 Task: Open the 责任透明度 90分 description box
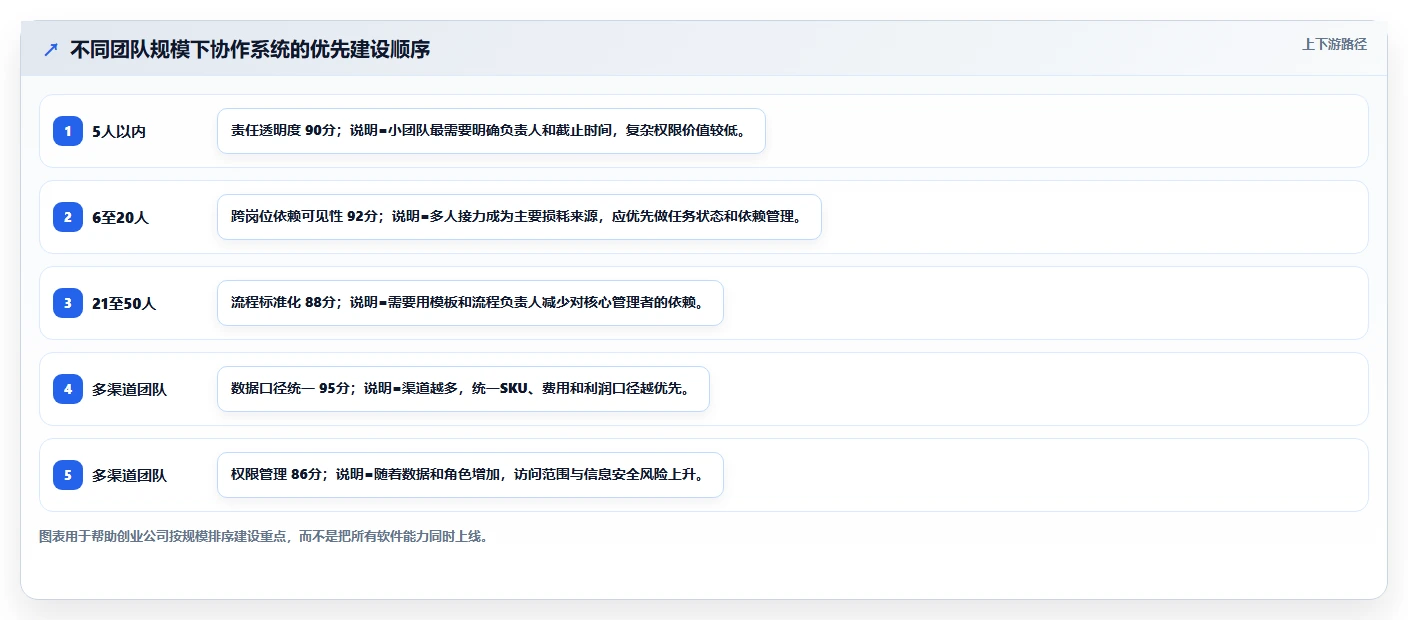coord(491,131)
